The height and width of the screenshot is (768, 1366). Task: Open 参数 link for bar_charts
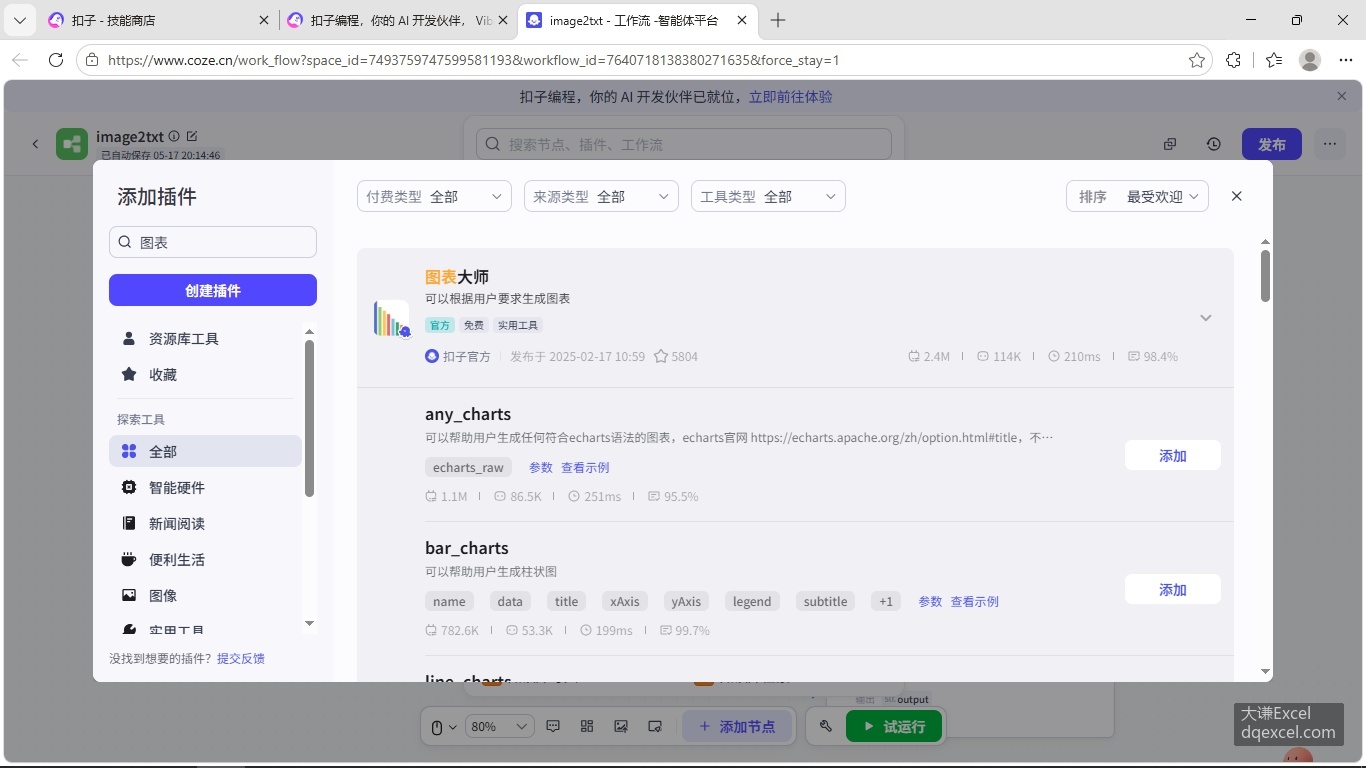point(930,601)
